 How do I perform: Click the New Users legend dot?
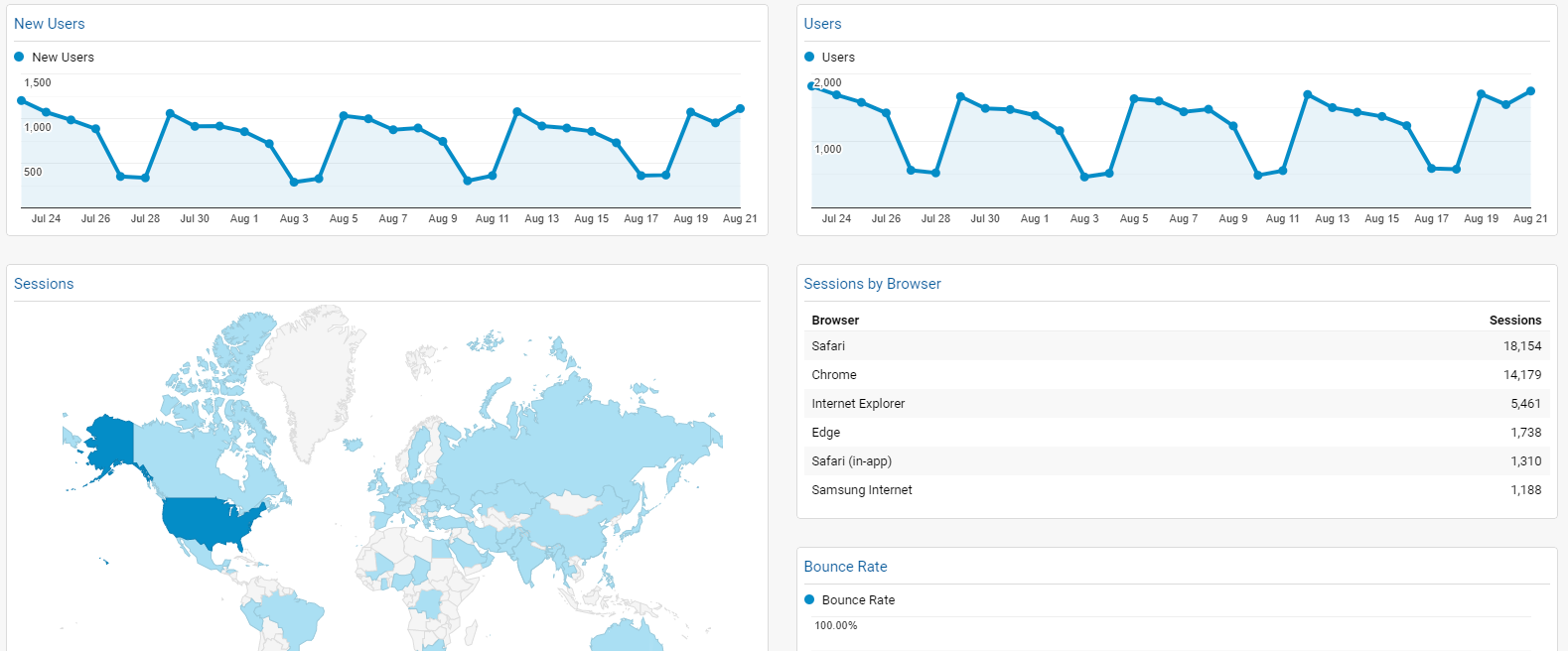click(x=19, y=57)
